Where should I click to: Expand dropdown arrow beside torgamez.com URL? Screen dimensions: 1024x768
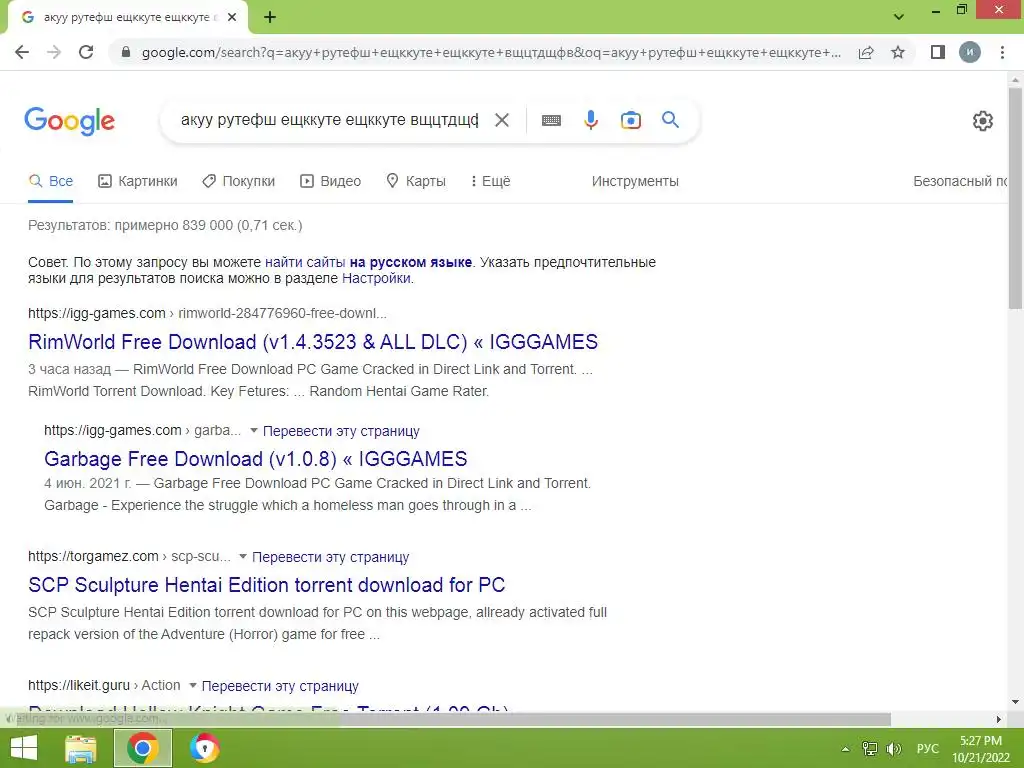click(243, 556)
